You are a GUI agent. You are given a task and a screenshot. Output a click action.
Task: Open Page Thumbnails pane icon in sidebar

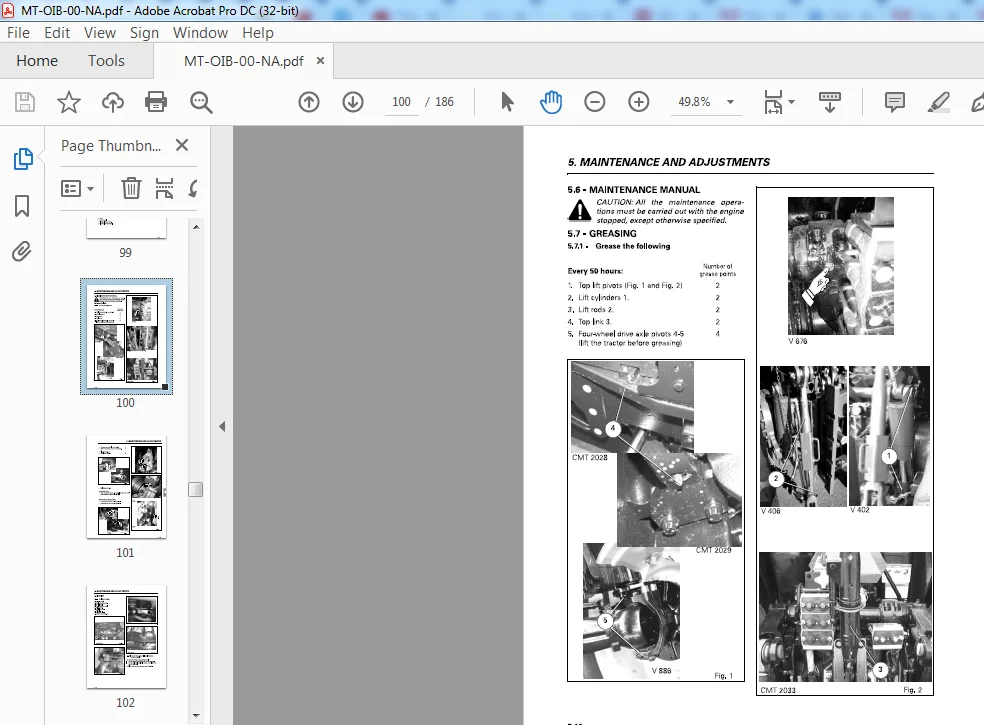[22, 158]
